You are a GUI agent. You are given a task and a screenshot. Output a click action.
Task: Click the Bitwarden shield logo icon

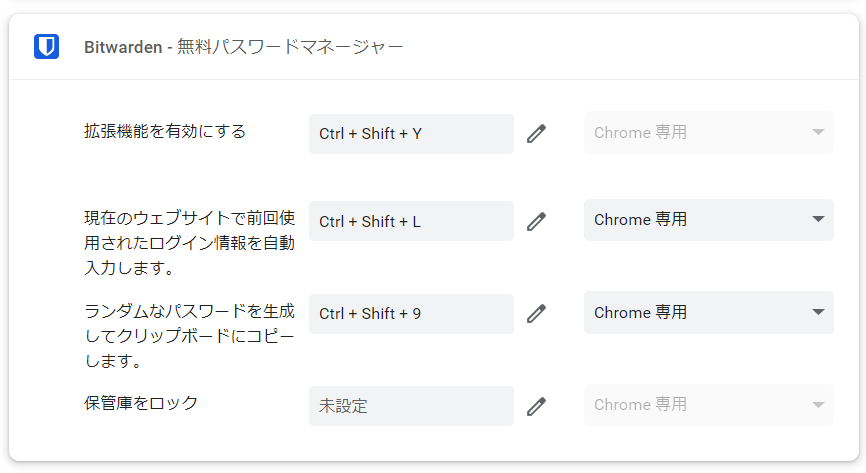46,47
